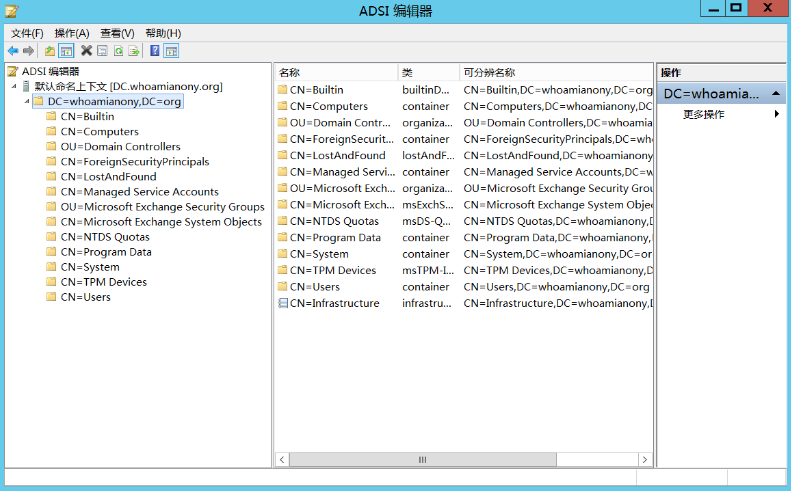Open the 操作(A) menu
791x491 pixels.
pyautogui.click(x=72, y=33)
